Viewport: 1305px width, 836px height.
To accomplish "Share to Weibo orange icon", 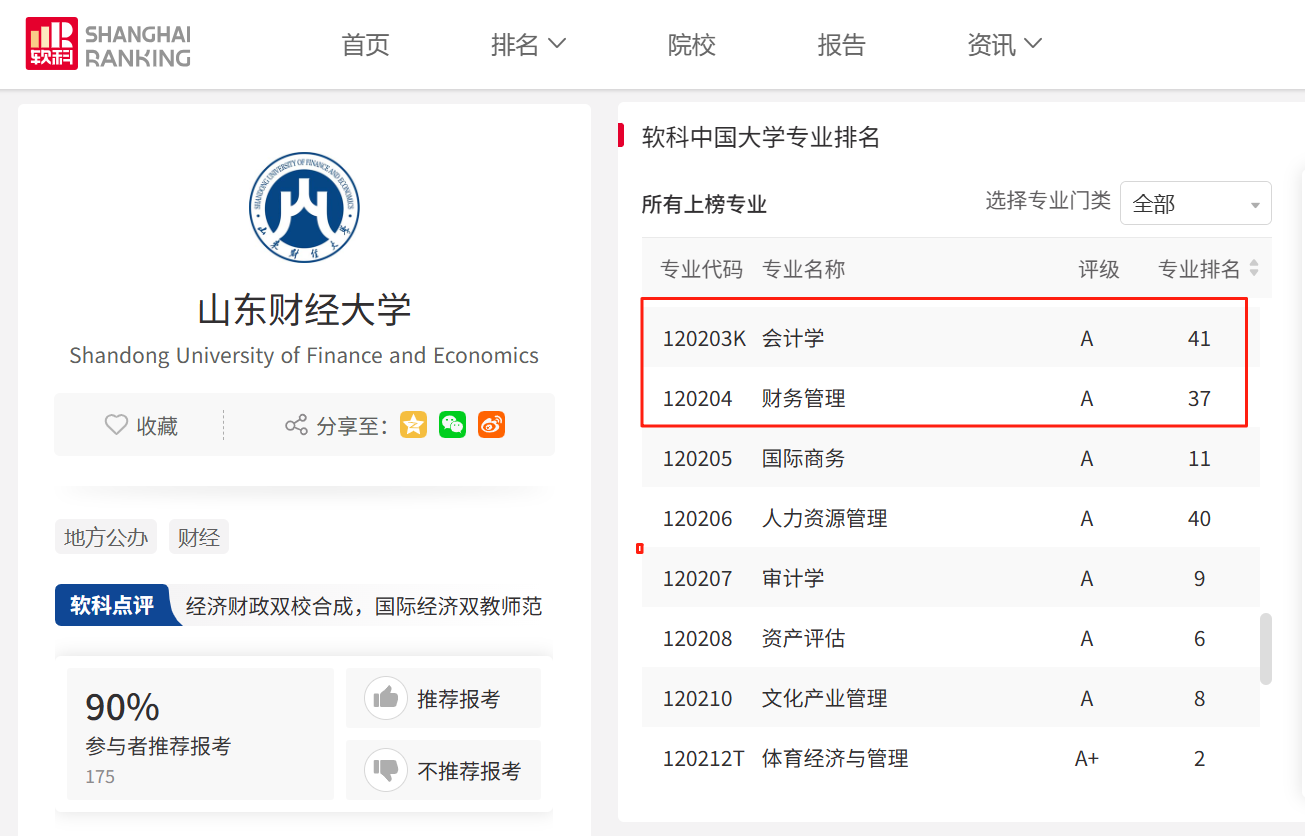I will tap(491, 424).
